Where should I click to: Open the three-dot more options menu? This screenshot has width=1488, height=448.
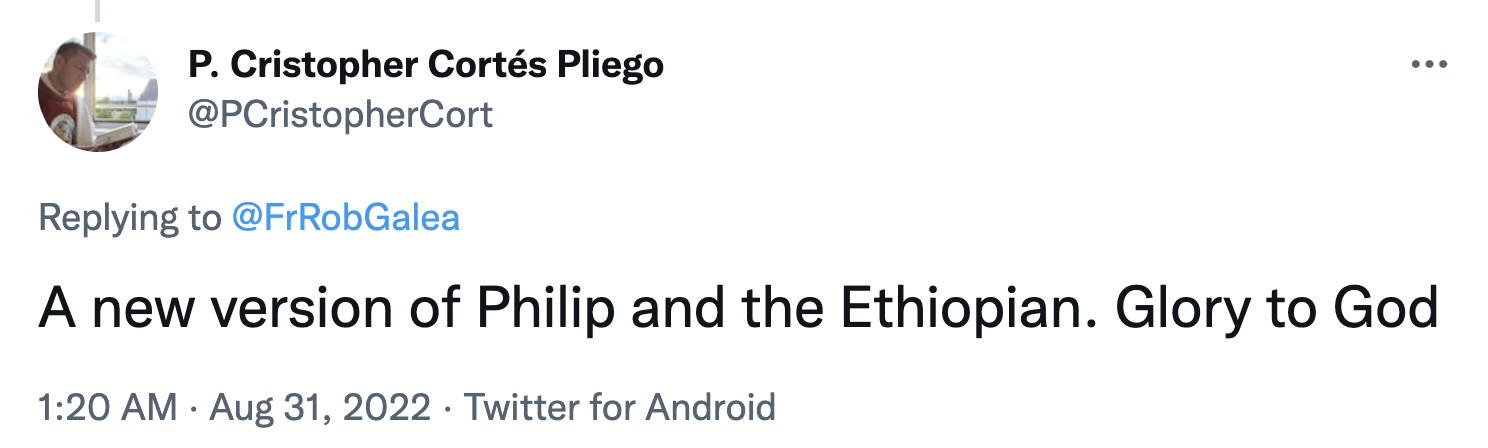click(1429, 65)
